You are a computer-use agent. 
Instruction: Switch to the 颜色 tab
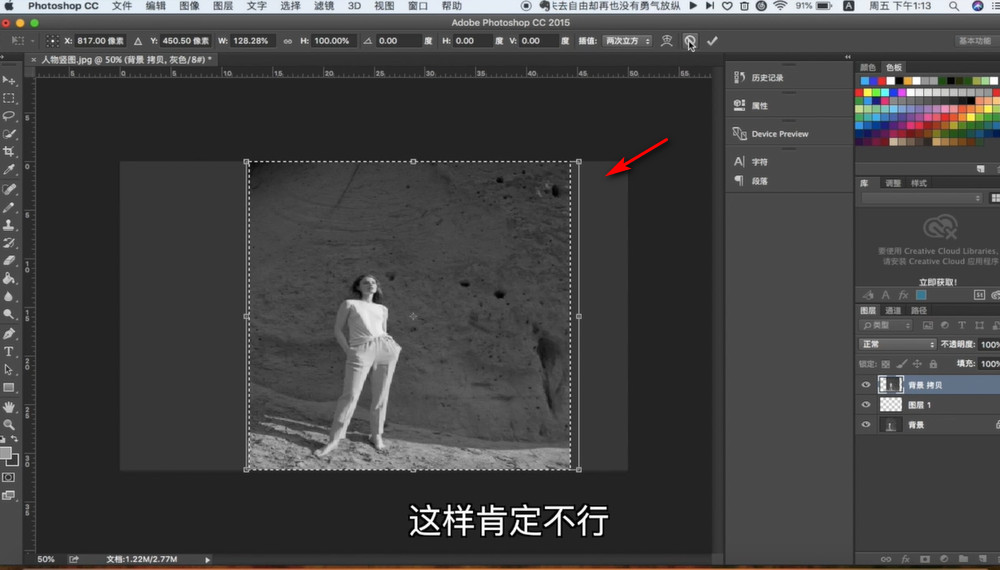pos(868,67)
